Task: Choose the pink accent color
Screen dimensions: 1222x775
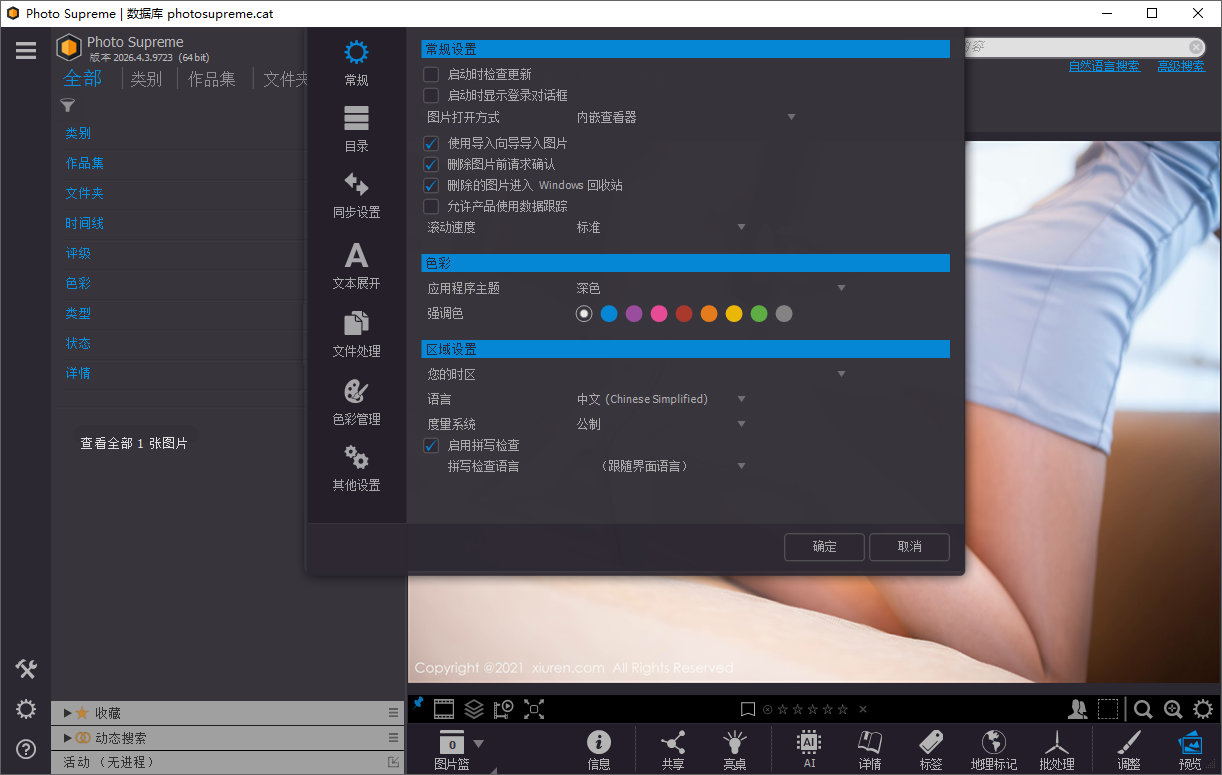Action: [x=659, y=314]
